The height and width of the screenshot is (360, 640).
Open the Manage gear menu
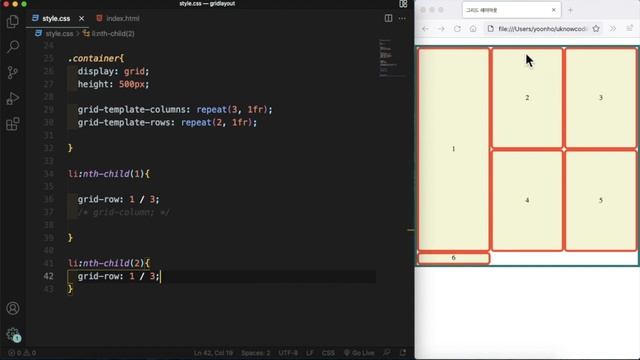(13, 334)
